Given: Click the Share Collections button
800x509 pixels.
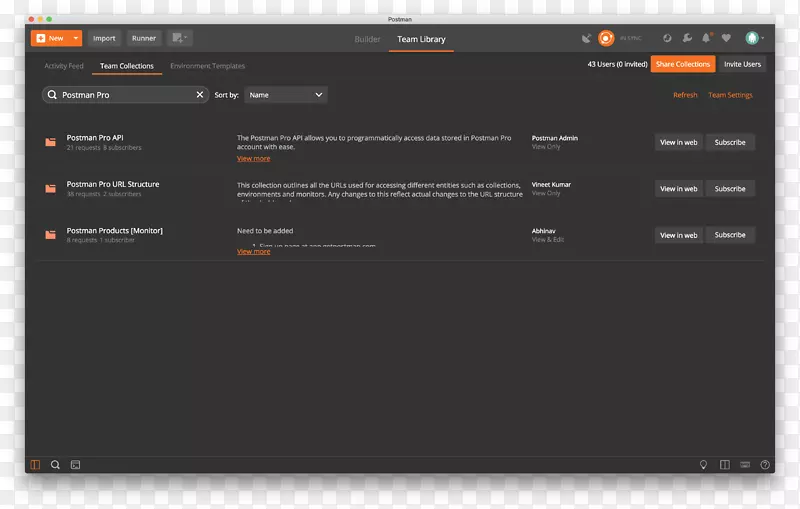Looking at the screenshot, I should [x=682, y=64].
